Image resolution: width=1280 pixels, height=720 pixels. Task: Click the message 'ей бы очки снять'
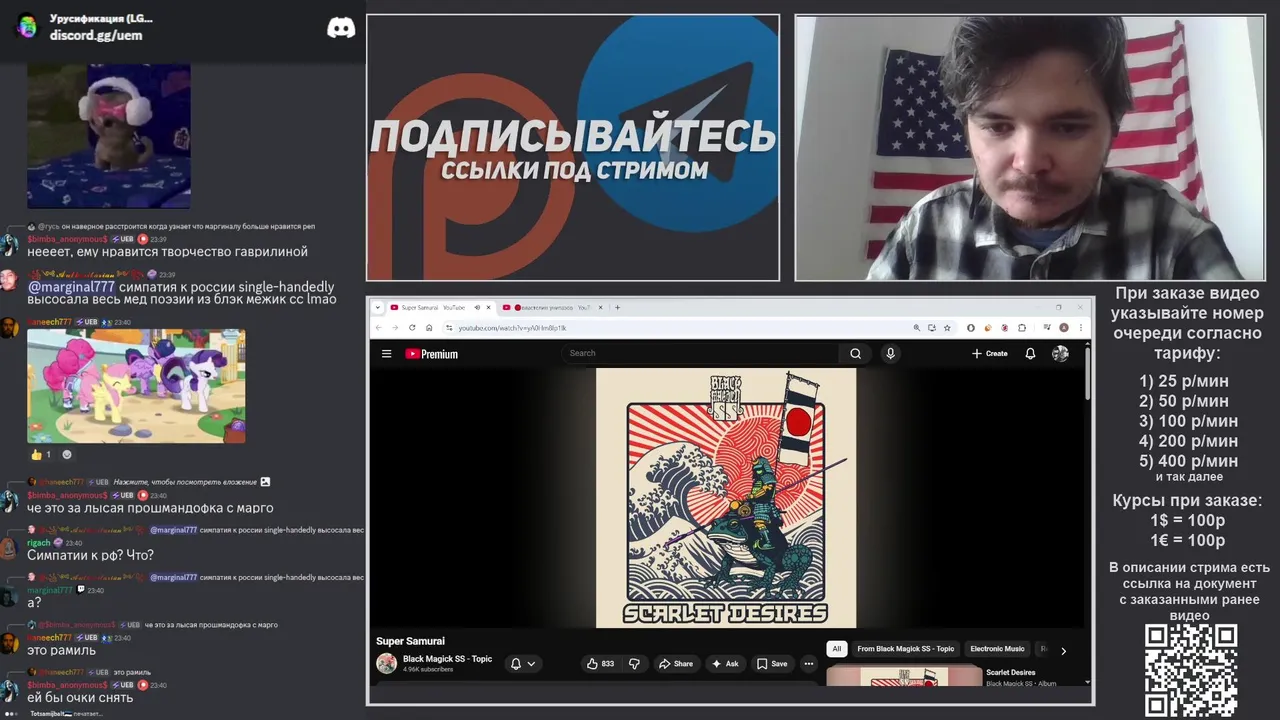click(80, 697)
